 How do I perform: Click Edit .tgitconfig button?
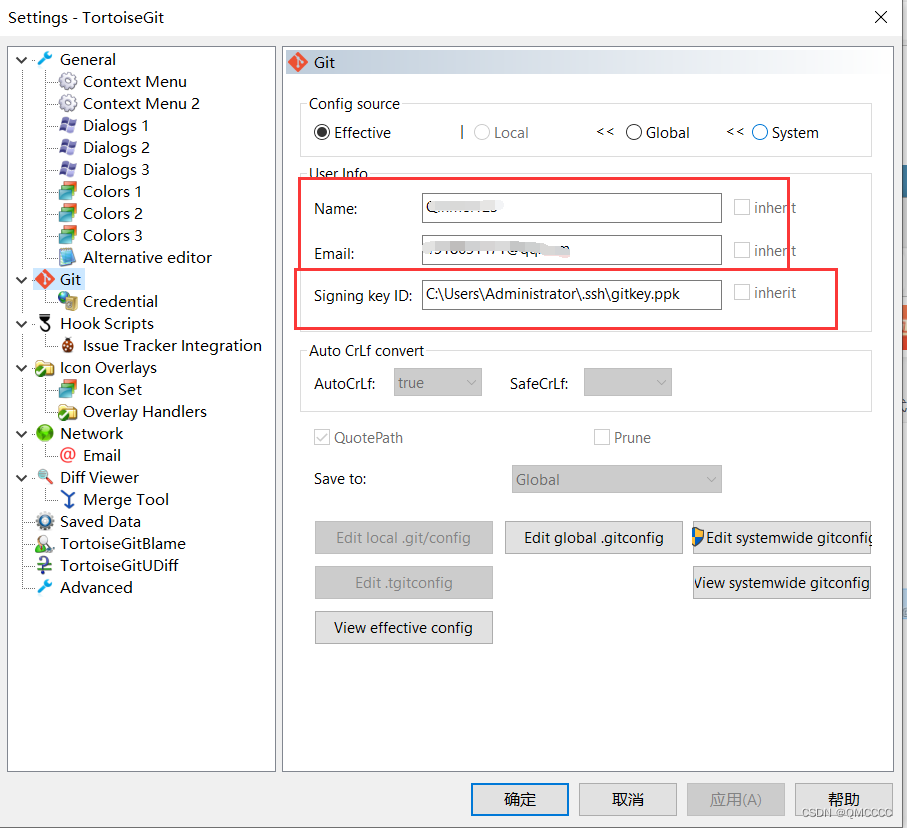[404, 583]
